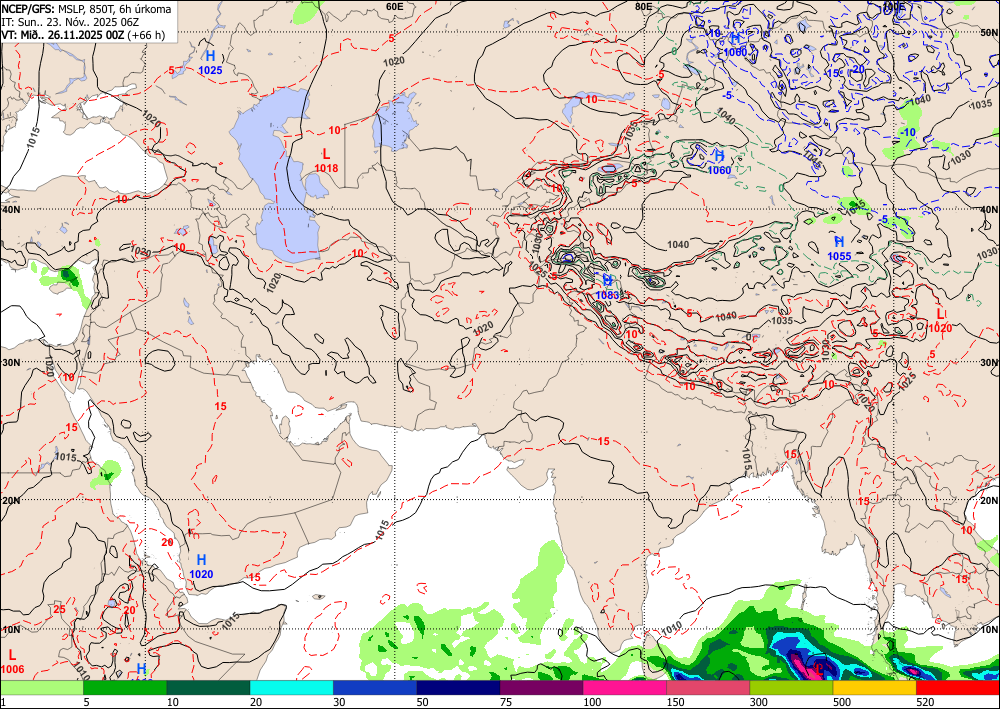Click the legend scale value 500

842,702
